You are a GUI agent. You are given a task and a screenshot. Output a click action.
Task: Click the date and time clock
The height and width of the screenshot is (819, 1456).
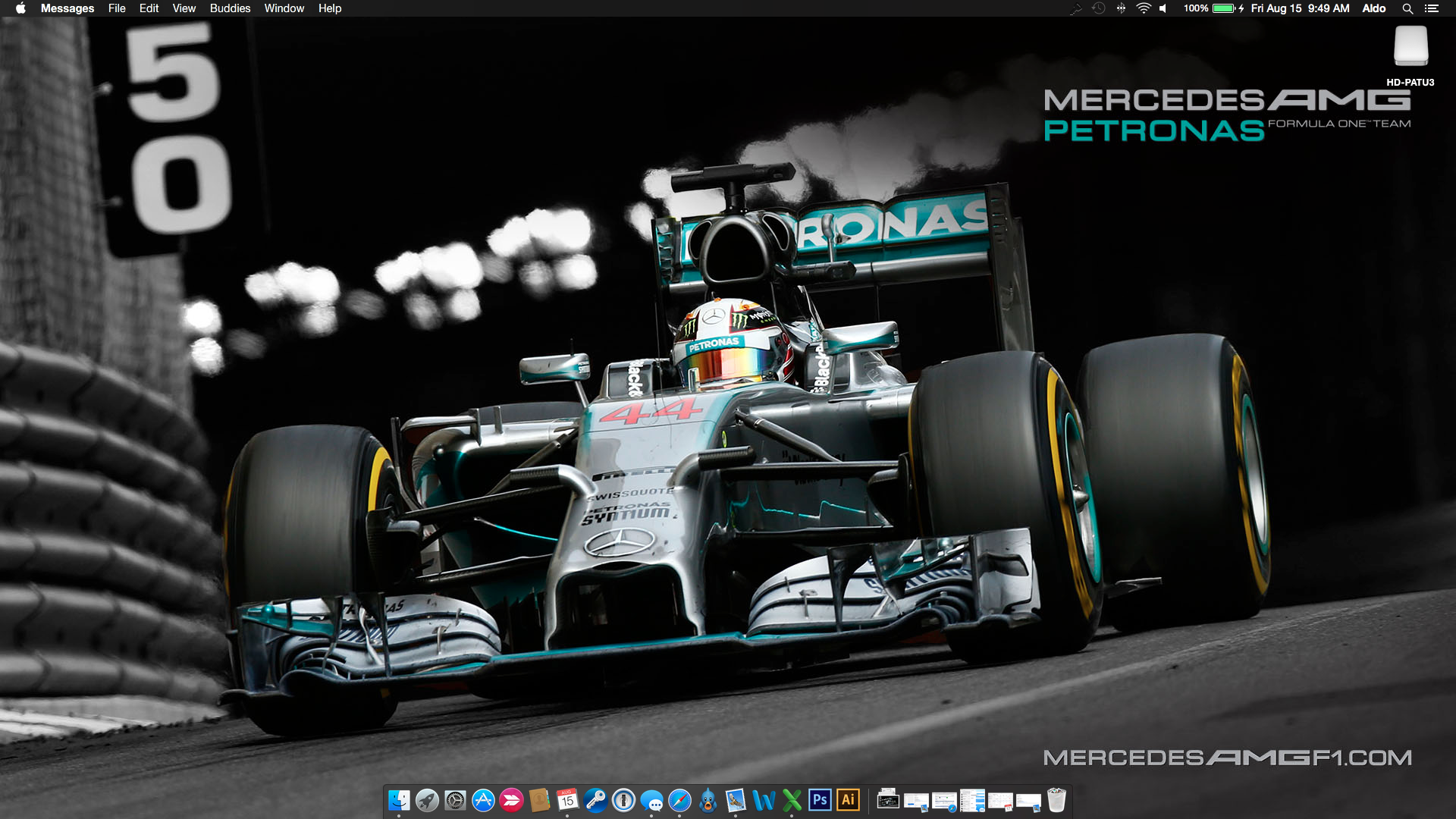[1300, 8]
